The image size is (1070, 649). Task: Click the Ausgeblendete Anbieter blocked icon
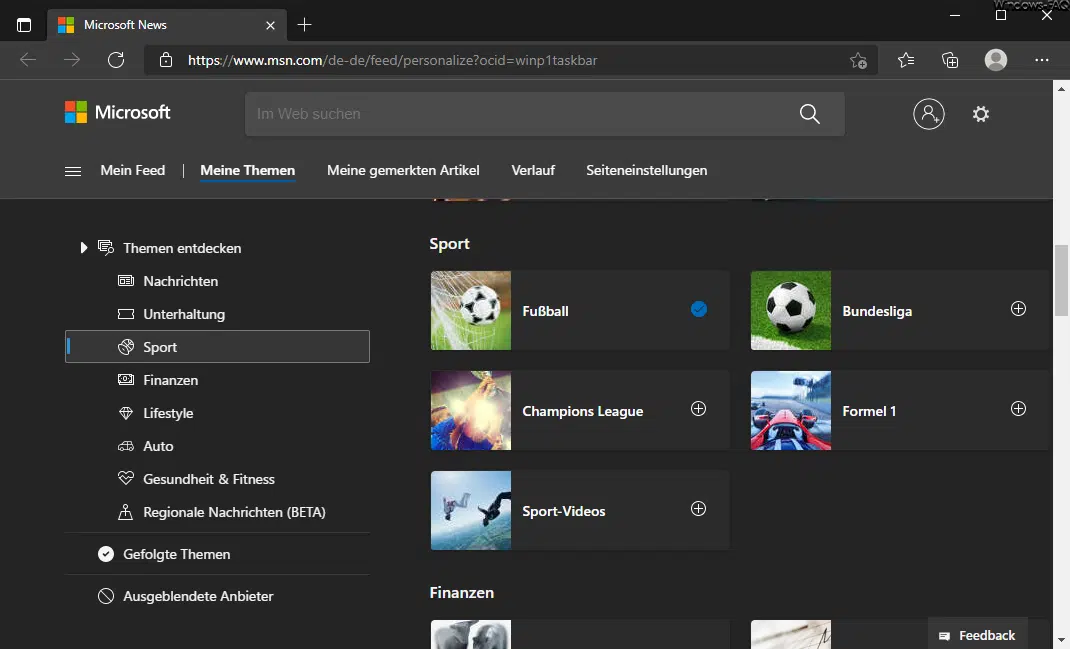[106, 596]
